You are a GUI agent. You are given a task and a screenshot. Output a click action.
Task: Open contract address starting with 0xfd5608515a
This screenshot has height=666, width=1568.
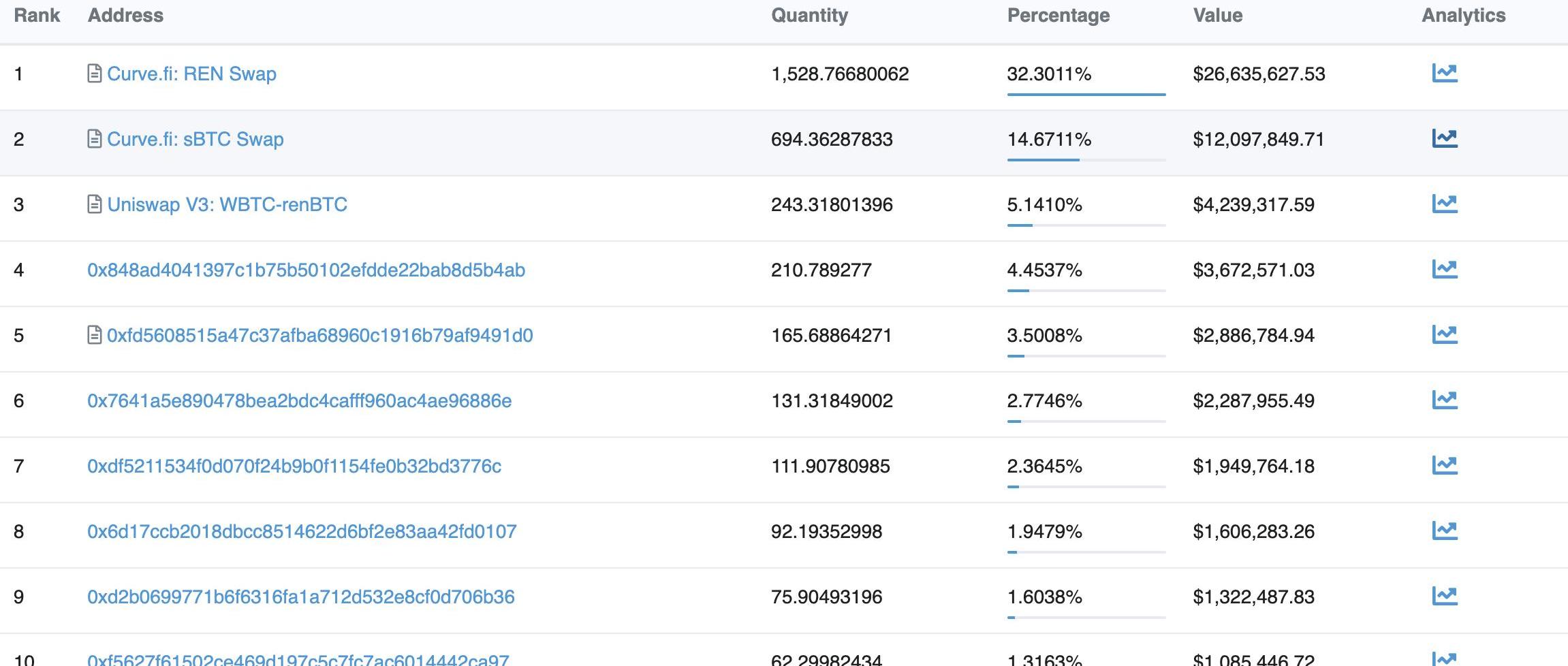click(x=319, y=335)
